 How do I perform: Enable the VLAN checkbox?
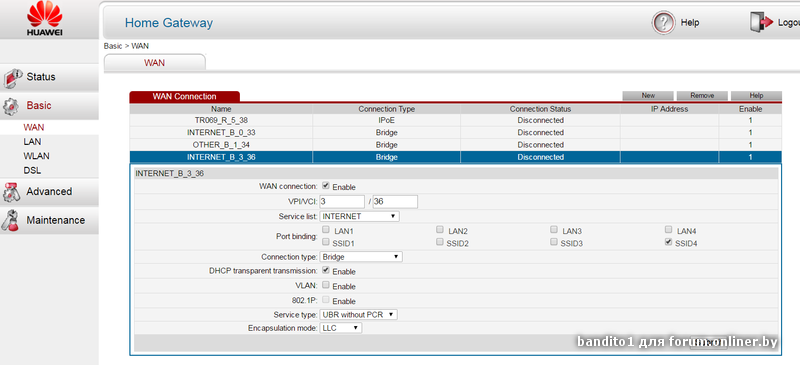326,285
